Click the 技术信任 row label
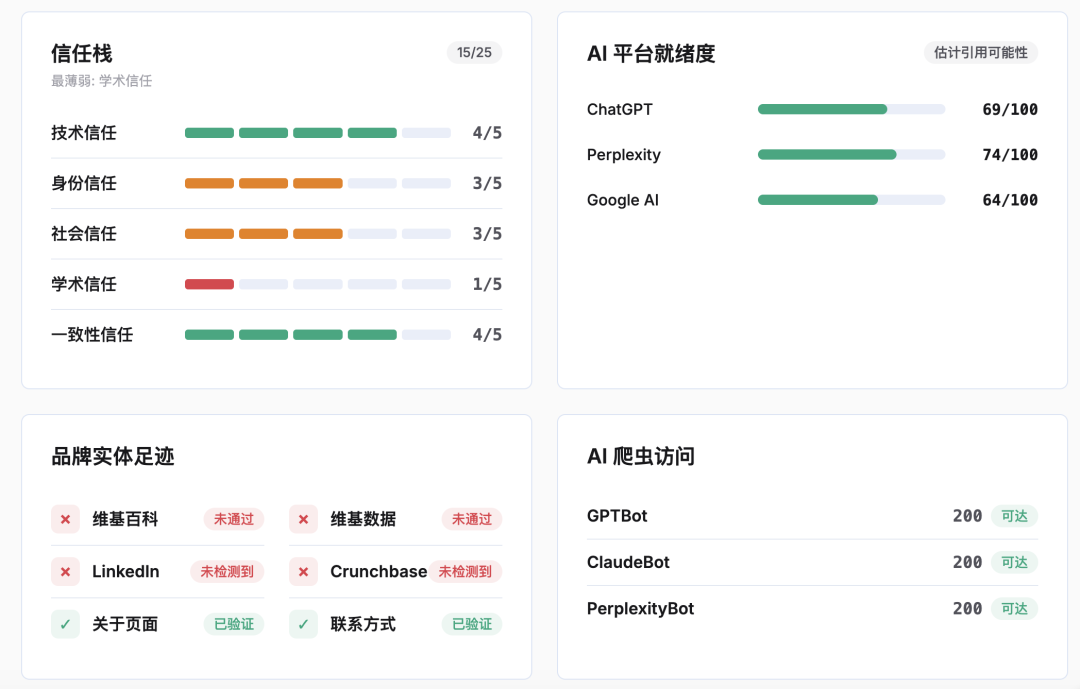The height and width of the screenshot is (689, 1080). click(x=83, y=133)
